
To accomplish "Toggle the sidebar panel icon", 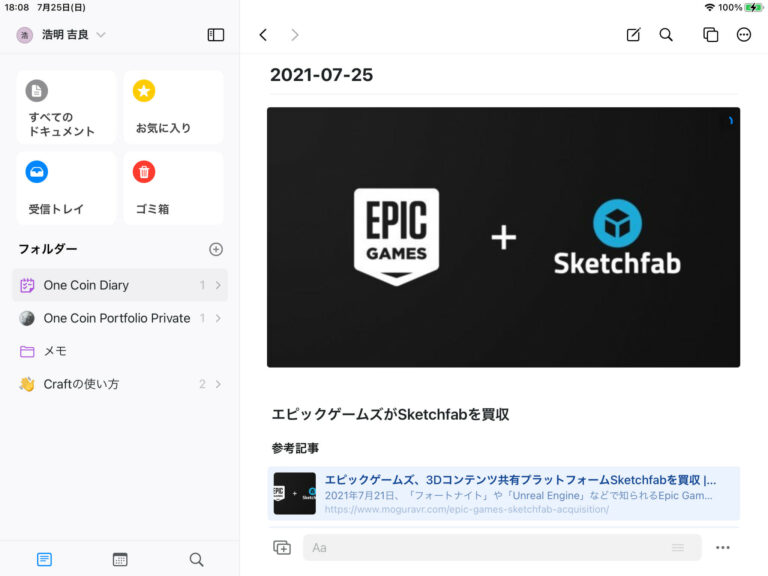I will (216, 35).
